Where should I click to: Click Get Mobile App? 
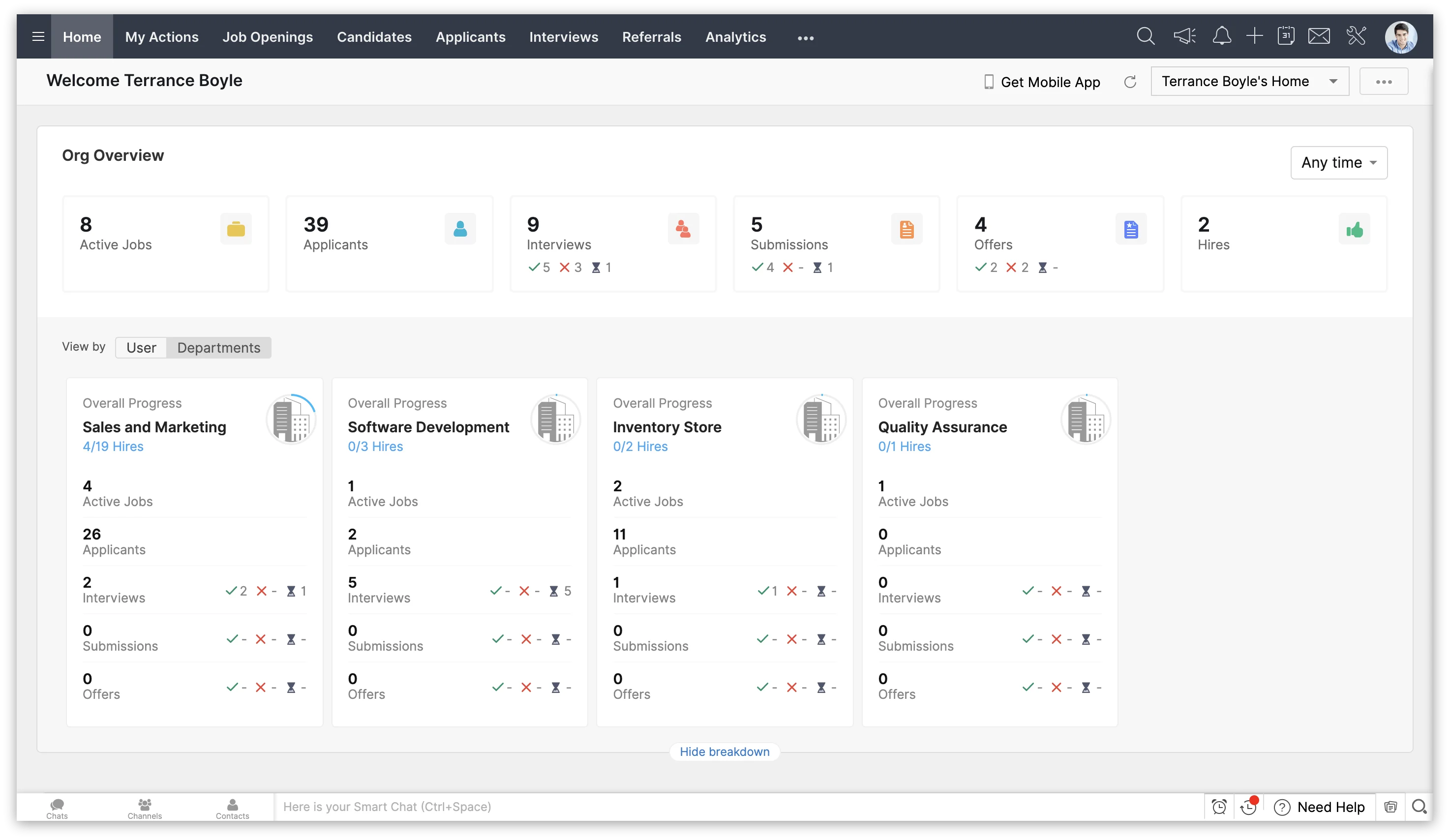(1042, 82)
